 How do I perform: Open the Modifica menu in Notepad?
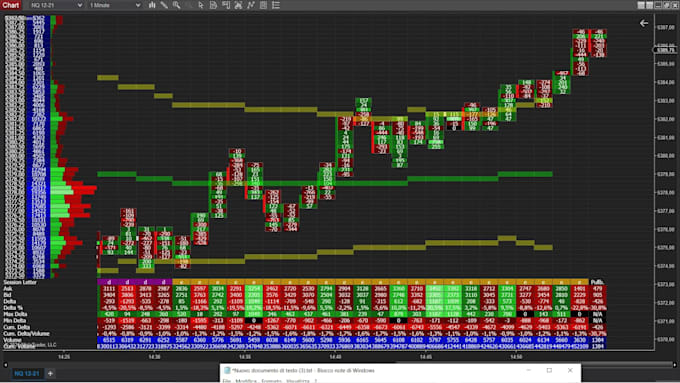[x=246, y=381]
